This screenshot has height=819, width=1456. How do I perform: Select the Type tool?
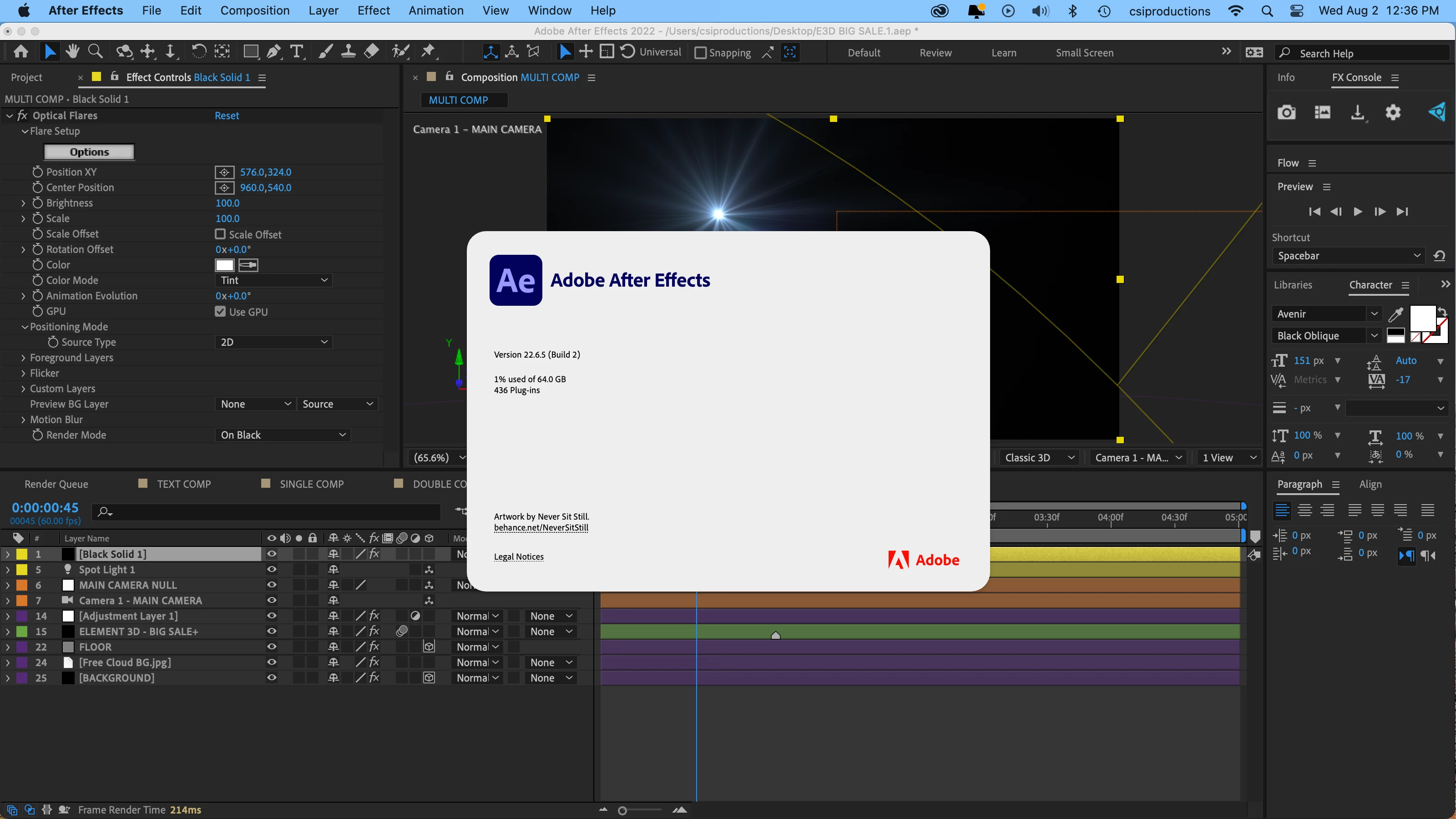pos(296,52)
